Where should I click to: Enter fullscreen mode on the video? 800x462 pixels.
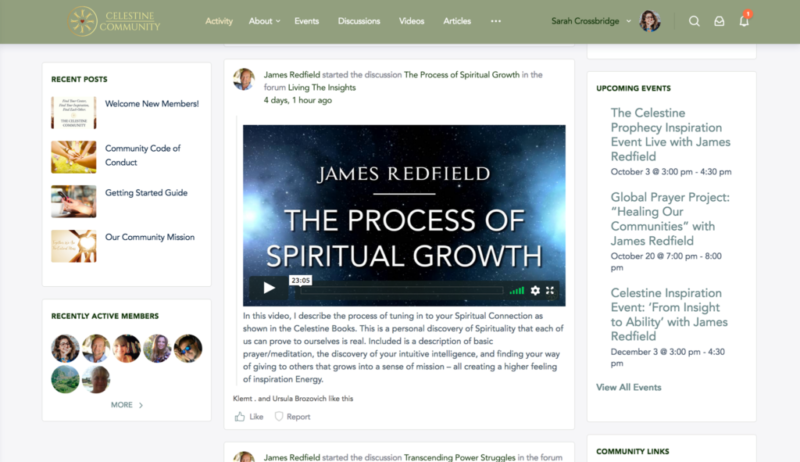549,290
